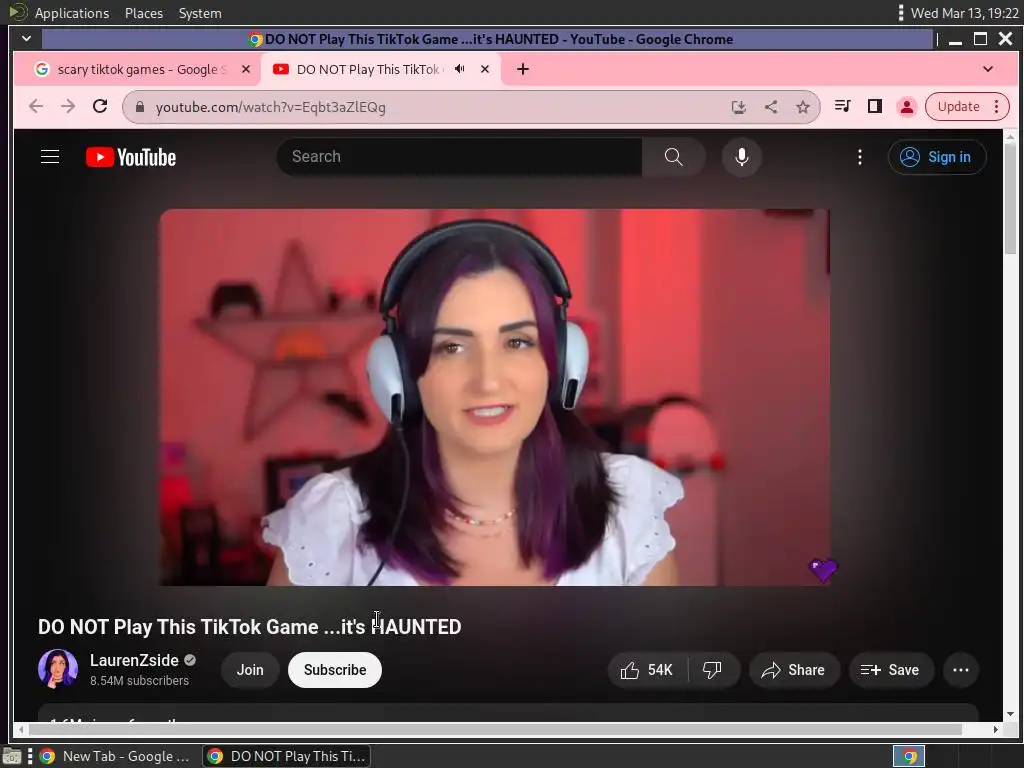Close the YouTube video tab

pyautogui.click(x=485, y=69)
